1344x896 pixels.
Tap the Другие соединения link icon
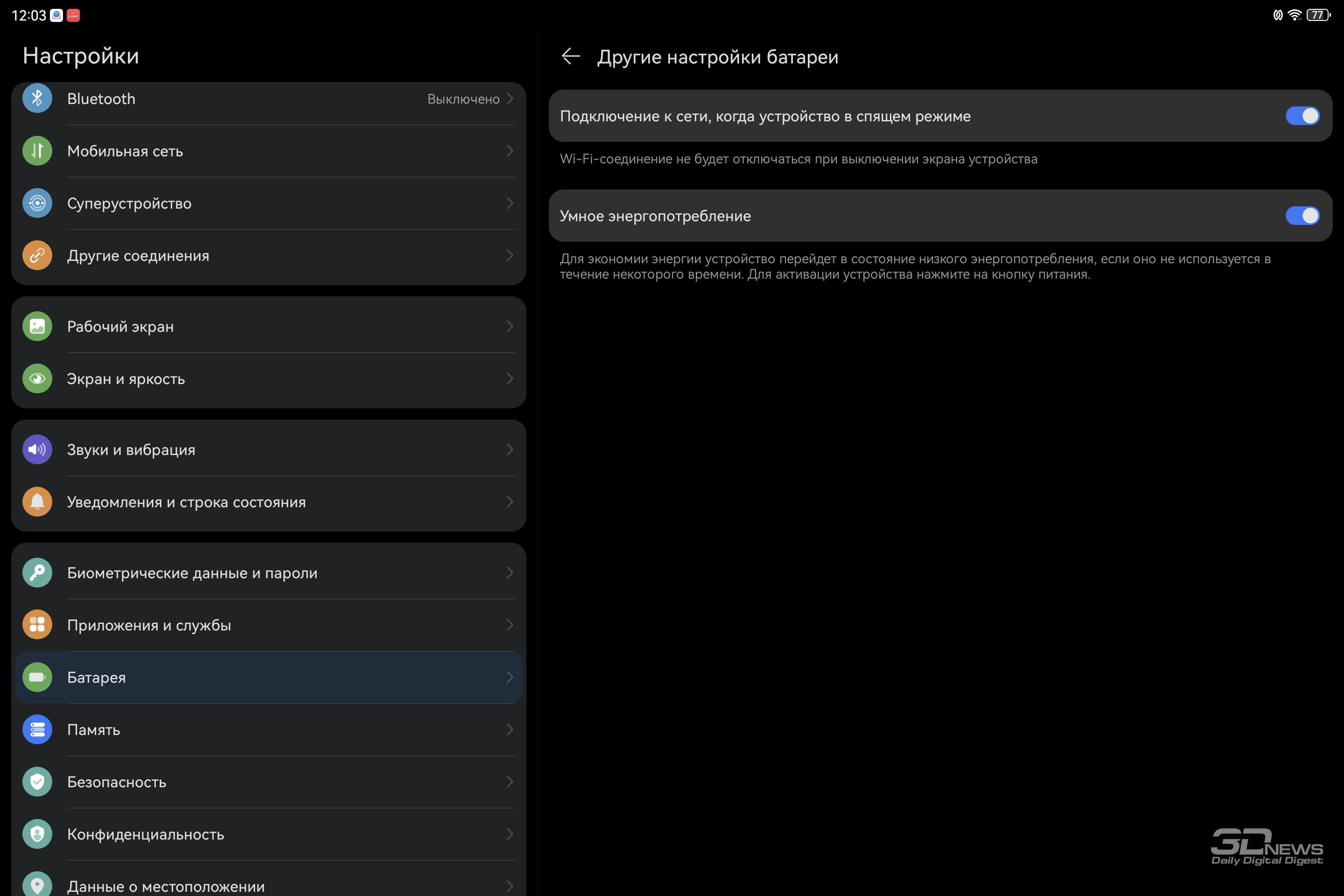click(37, 255)
